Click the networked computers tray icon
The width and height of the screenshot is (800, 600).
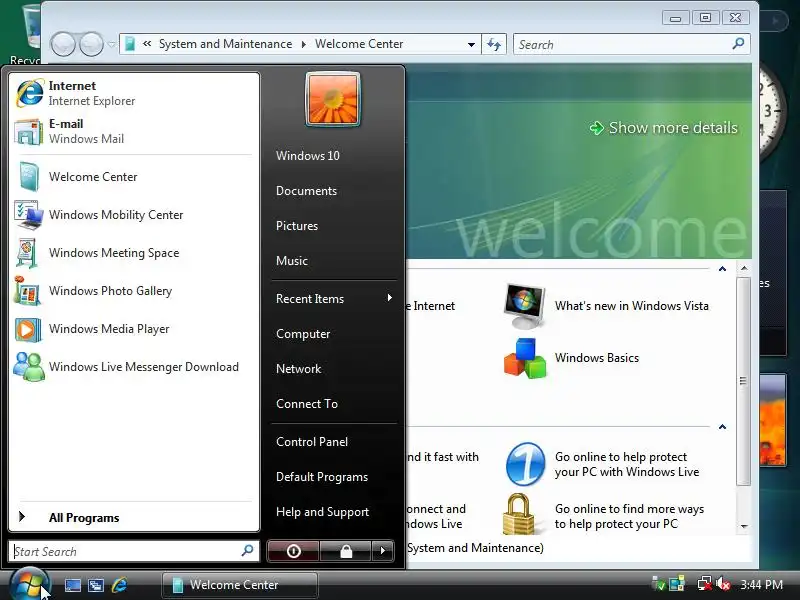point(677,584)
